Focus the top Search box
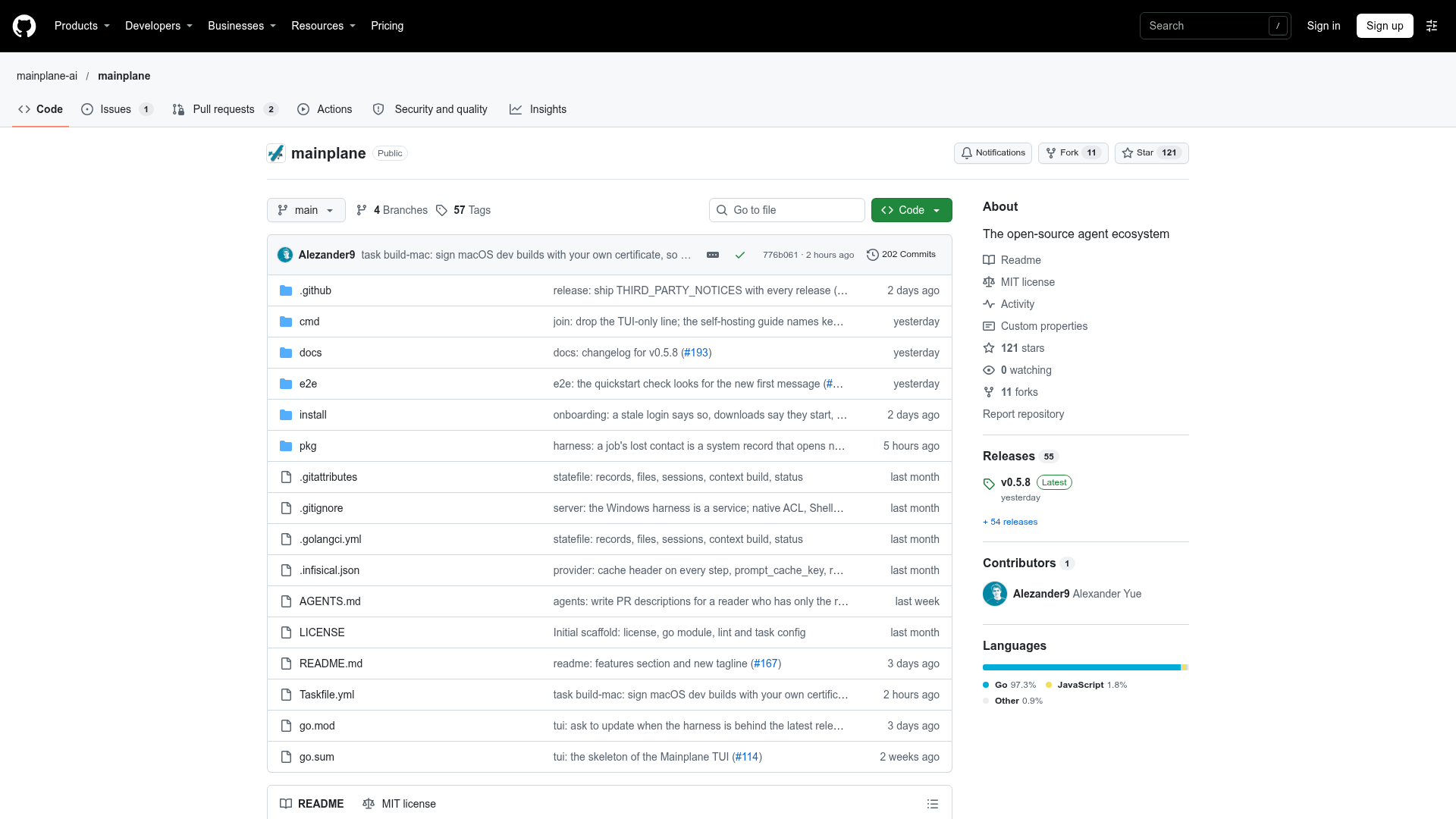The image size is (1456, 819). [x=1215, y=26]
